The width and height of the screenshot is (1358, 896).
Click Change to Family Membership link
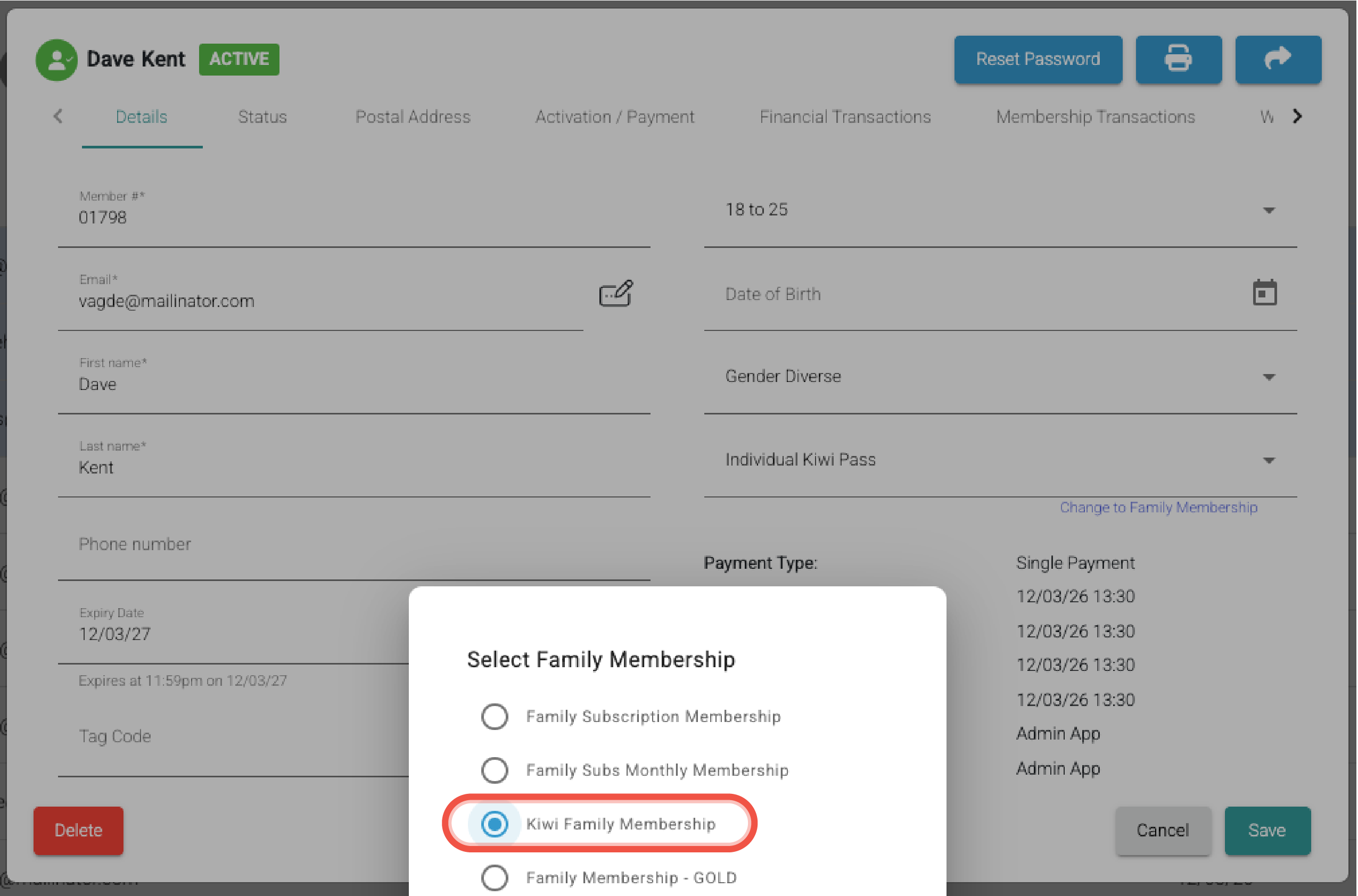[x=1158, y=508]
